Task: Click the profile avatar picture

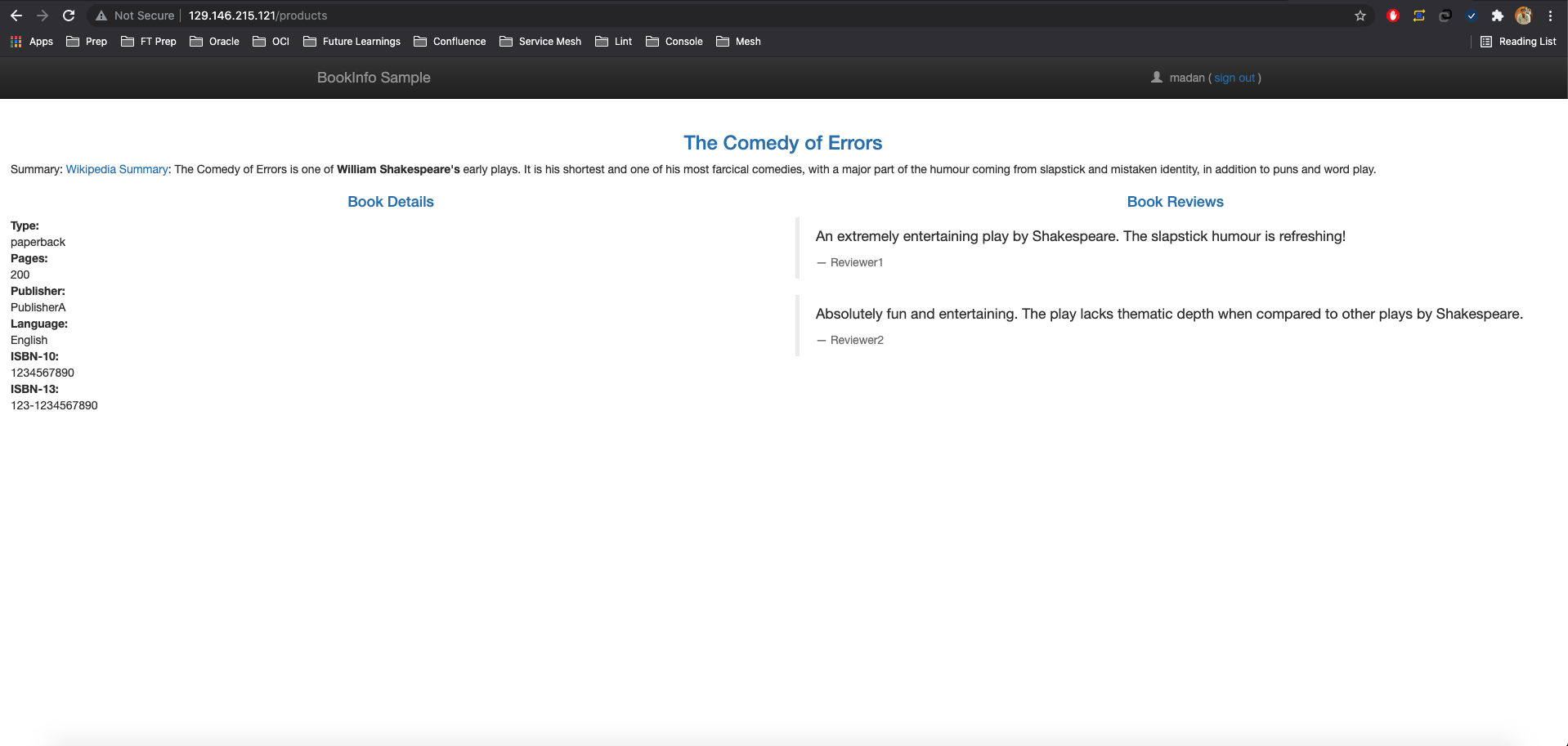Action: pos(1523,16)
